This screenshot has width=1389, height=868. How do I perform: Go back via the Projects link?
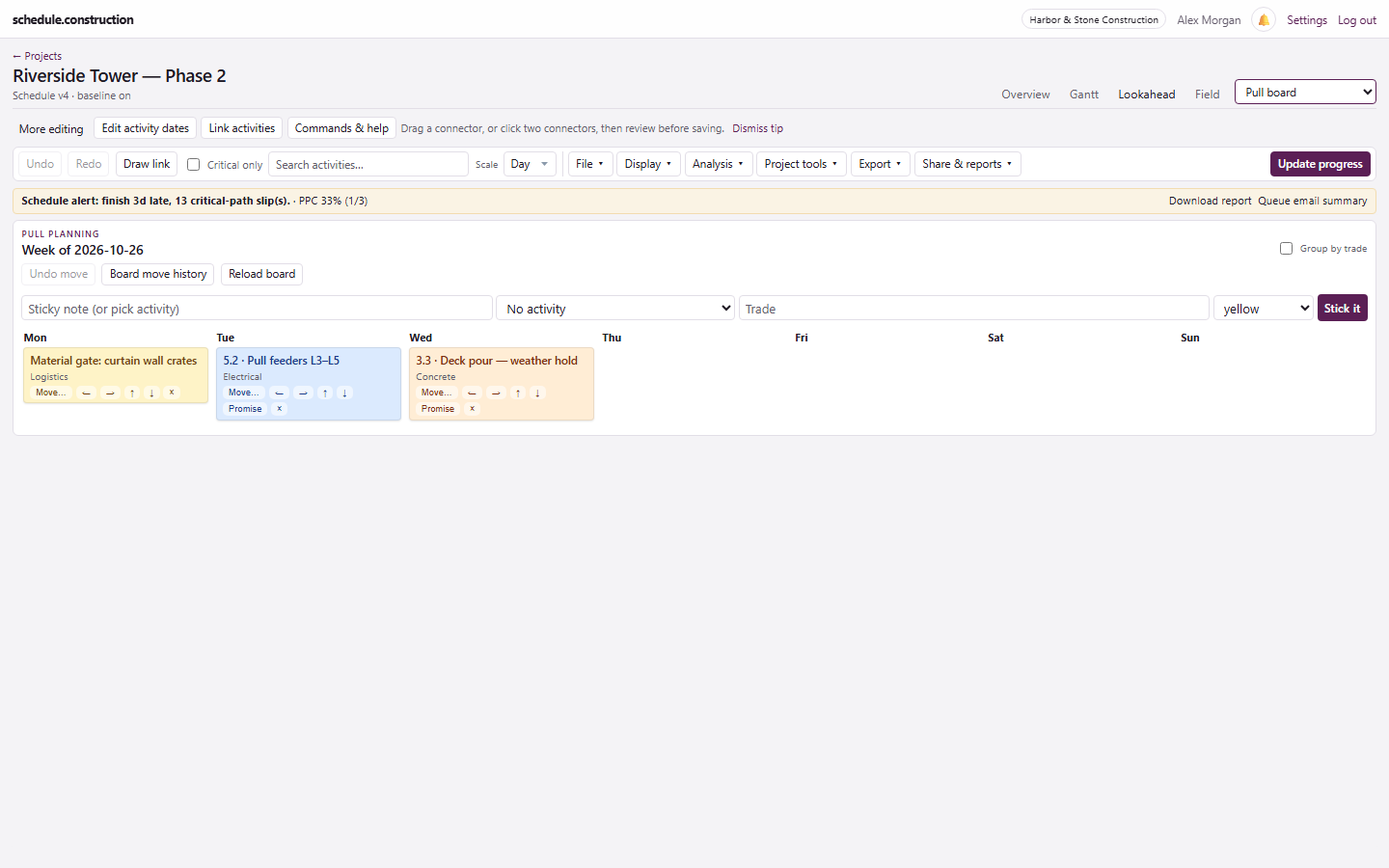click(x=38, y=56)
